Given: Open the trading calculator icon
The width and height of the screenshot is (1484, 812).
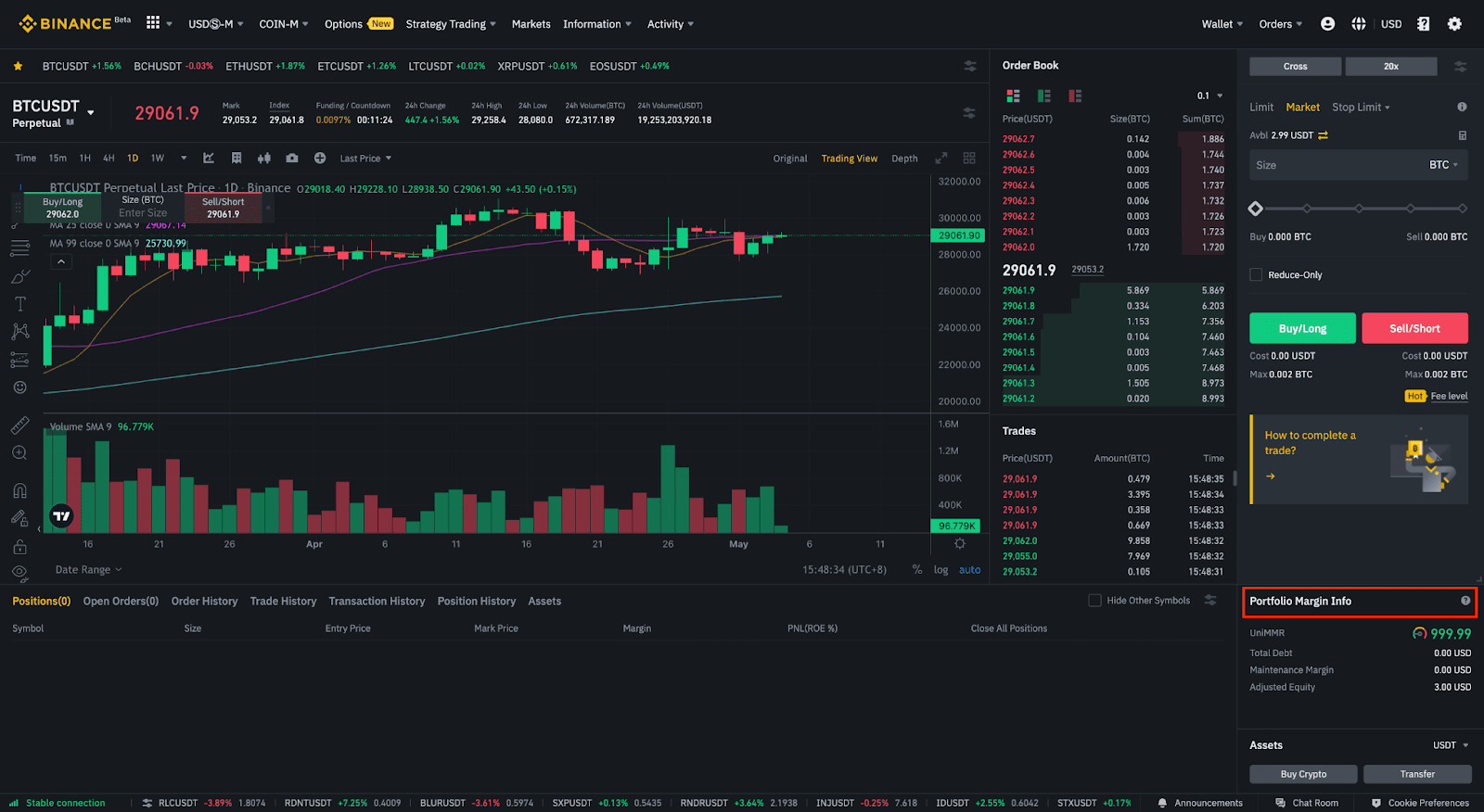Looking at the screenshot, I should click(x=1463, y=135).
